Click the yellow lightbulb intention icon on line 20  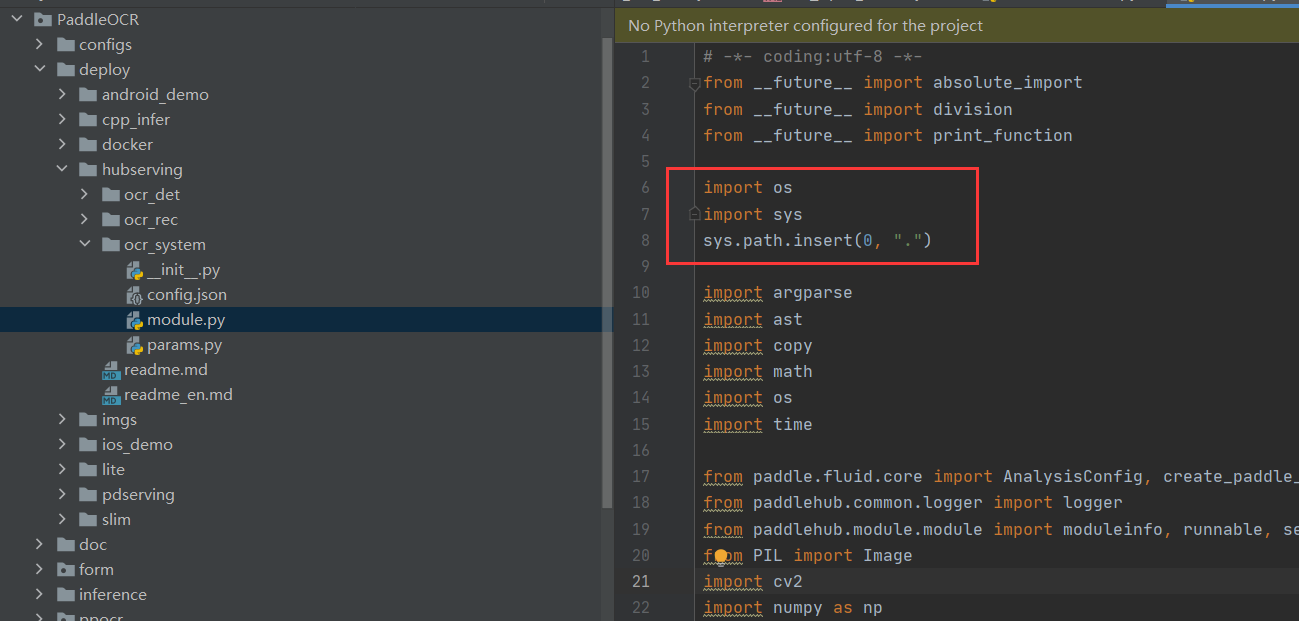[x=721, y=555]
